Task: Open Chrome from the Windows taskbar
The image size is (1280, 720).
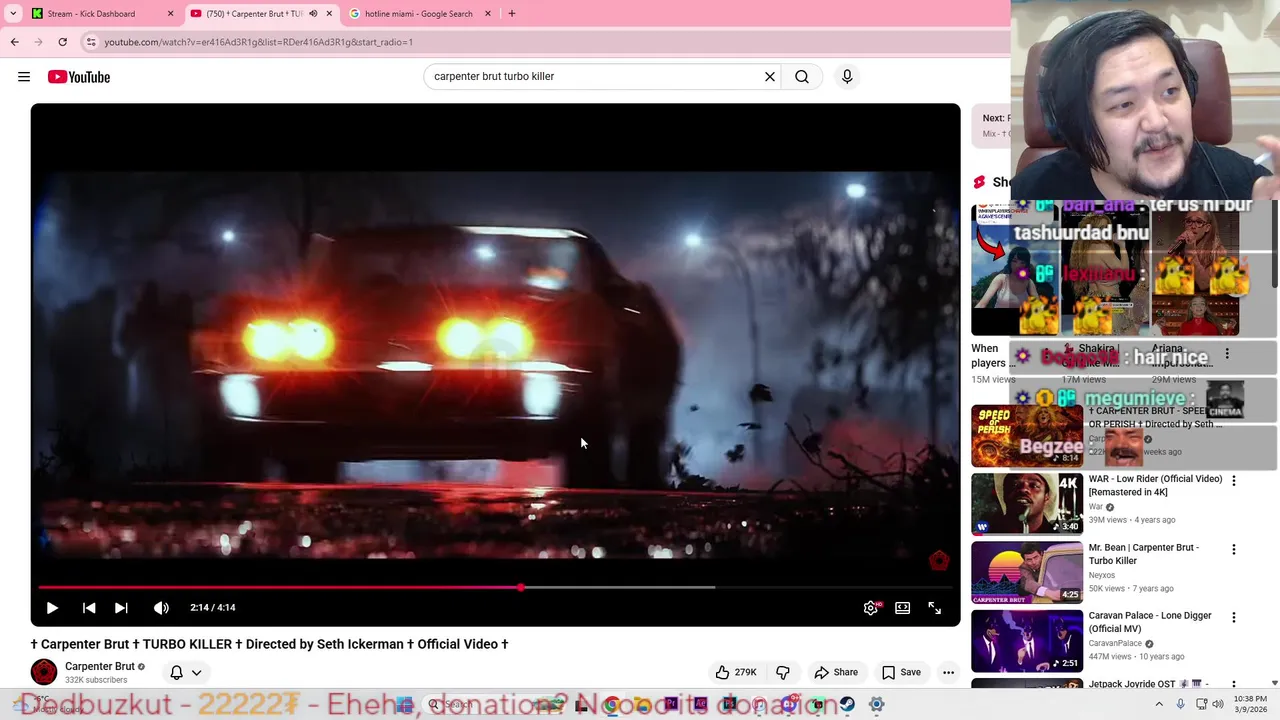Action: (611, 705)
